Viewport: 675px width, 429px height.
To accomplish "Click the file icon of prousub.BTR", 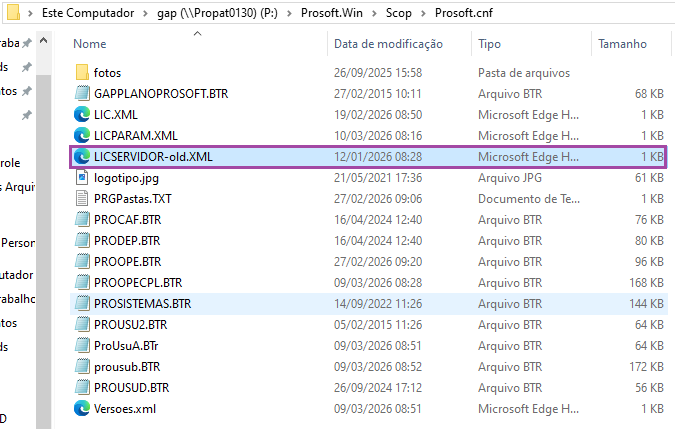I will [x=82, y=367].
